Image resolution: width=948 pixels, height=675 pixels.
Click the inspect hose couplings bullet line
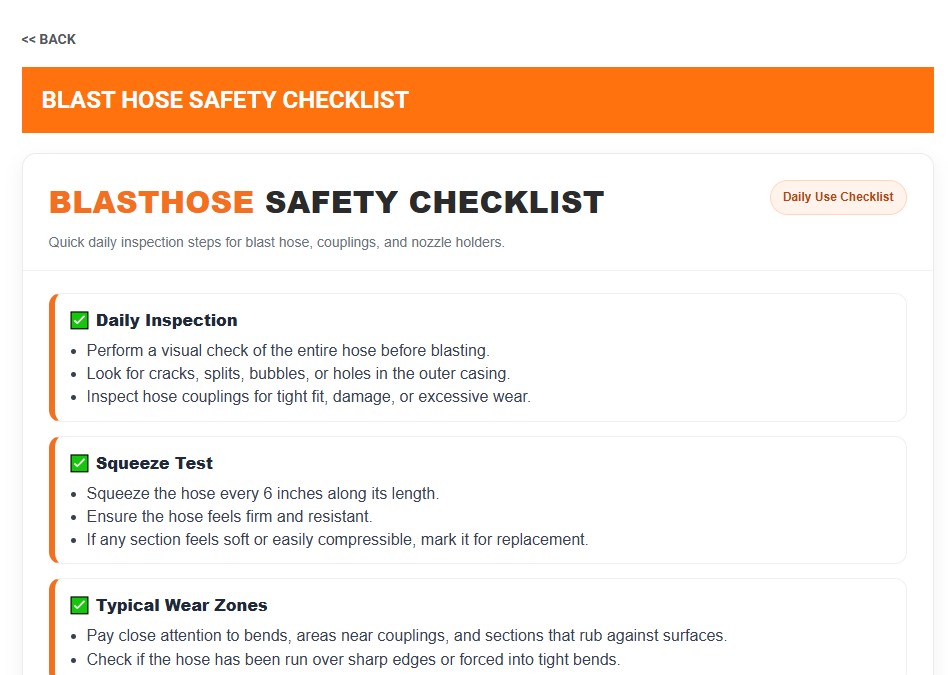tap(308, 397)
